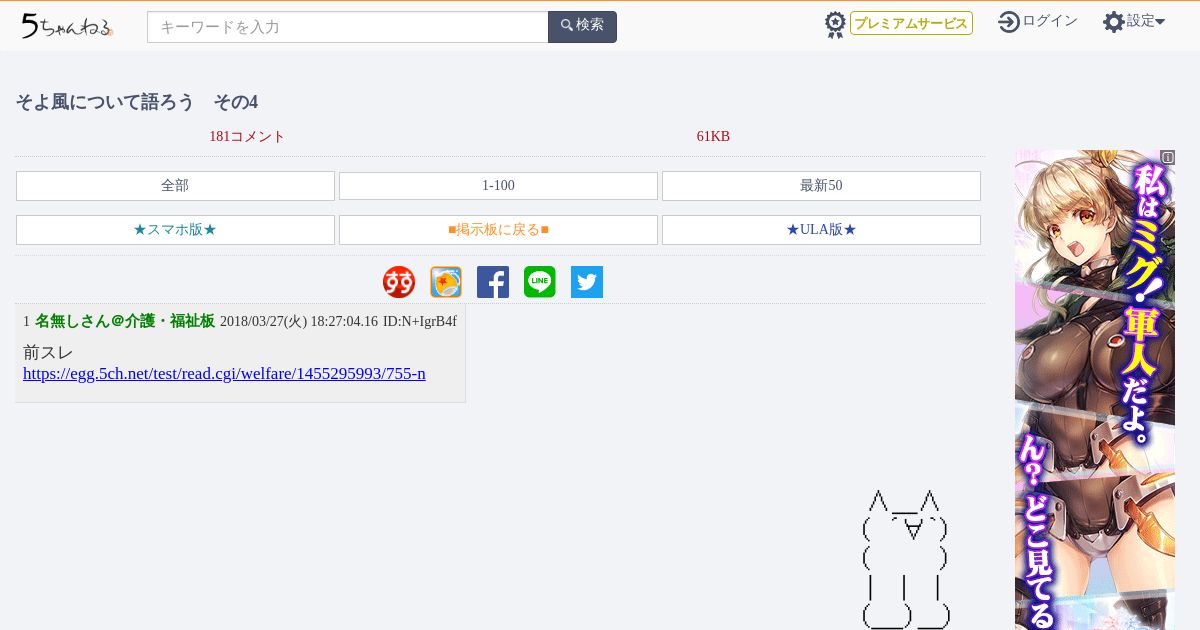The height and width of the screenshot is (630, 1200).
Task: Click post number 1
Action: tap(27, 321)
